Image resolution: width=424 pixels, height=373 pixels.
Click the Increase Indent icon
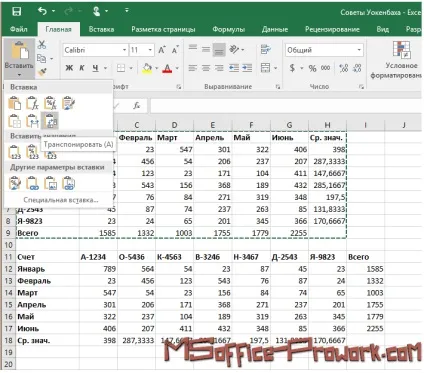pyautogui.click(x=247, y=68)
